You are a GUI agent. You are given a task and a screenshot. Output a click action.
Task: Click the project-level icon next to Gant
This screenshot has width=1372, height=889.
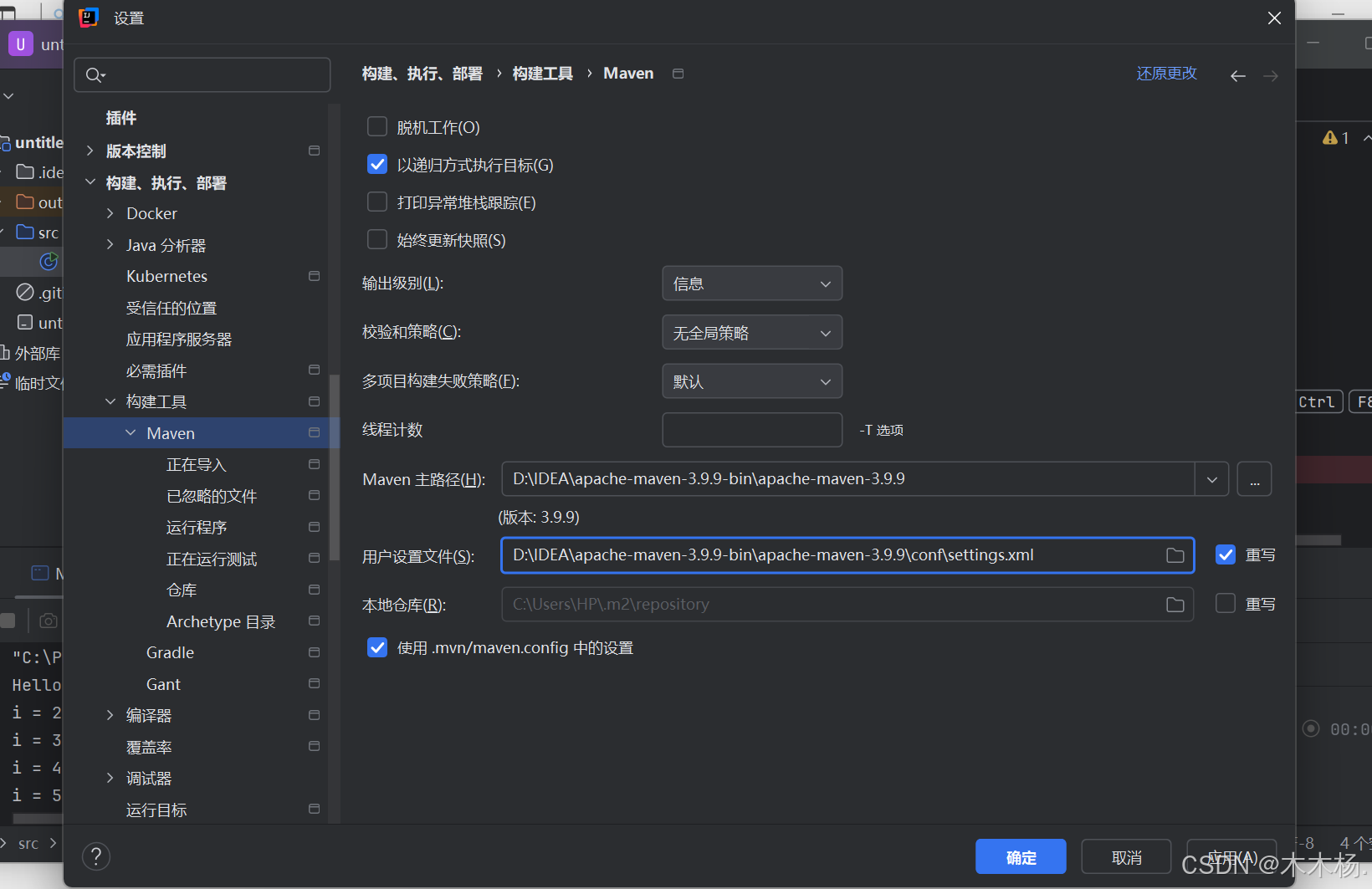pos(315,683)
